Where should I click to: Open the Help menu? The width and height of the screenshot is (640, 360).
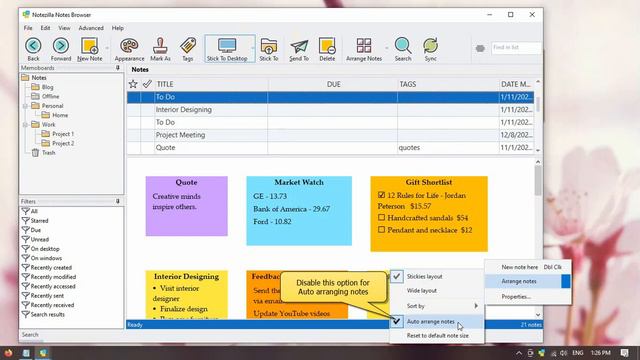[x=118, y=28]
